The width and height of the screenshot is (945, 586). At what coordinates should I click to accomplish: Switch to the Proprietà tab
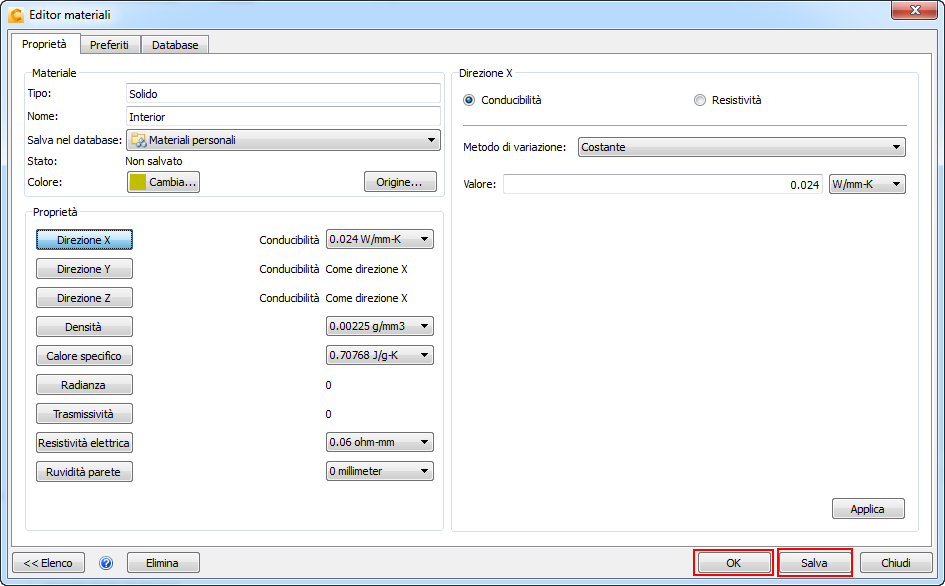(x=45, y=44)
